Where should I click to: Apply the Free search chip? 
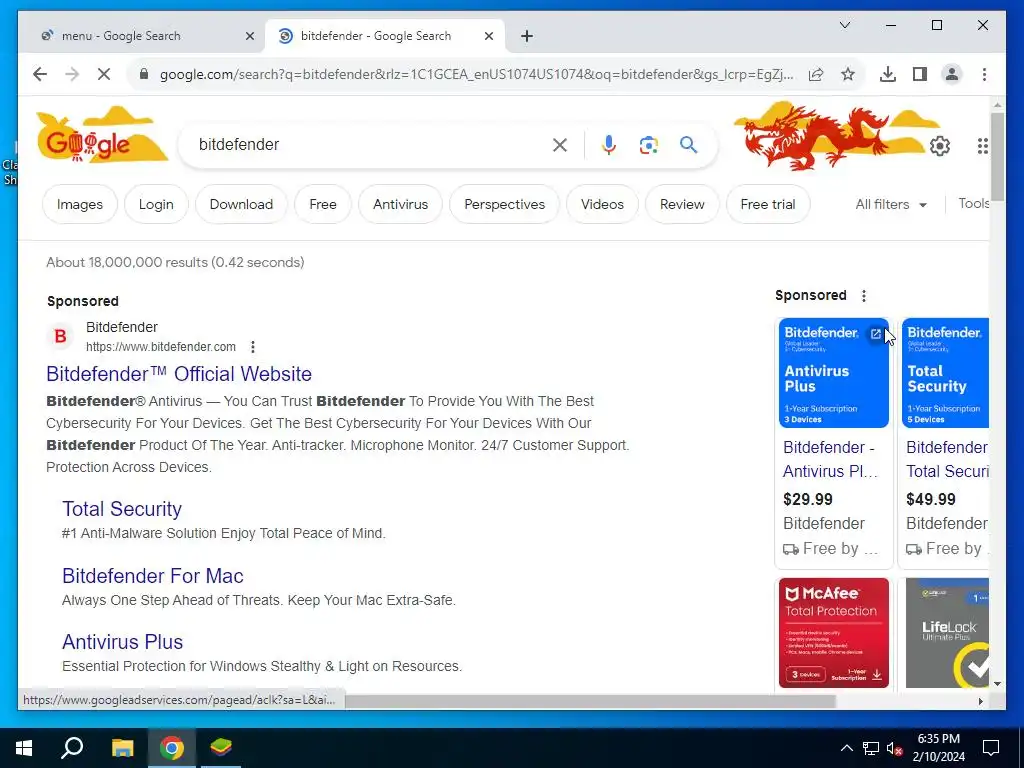click(x=323, y=204)
